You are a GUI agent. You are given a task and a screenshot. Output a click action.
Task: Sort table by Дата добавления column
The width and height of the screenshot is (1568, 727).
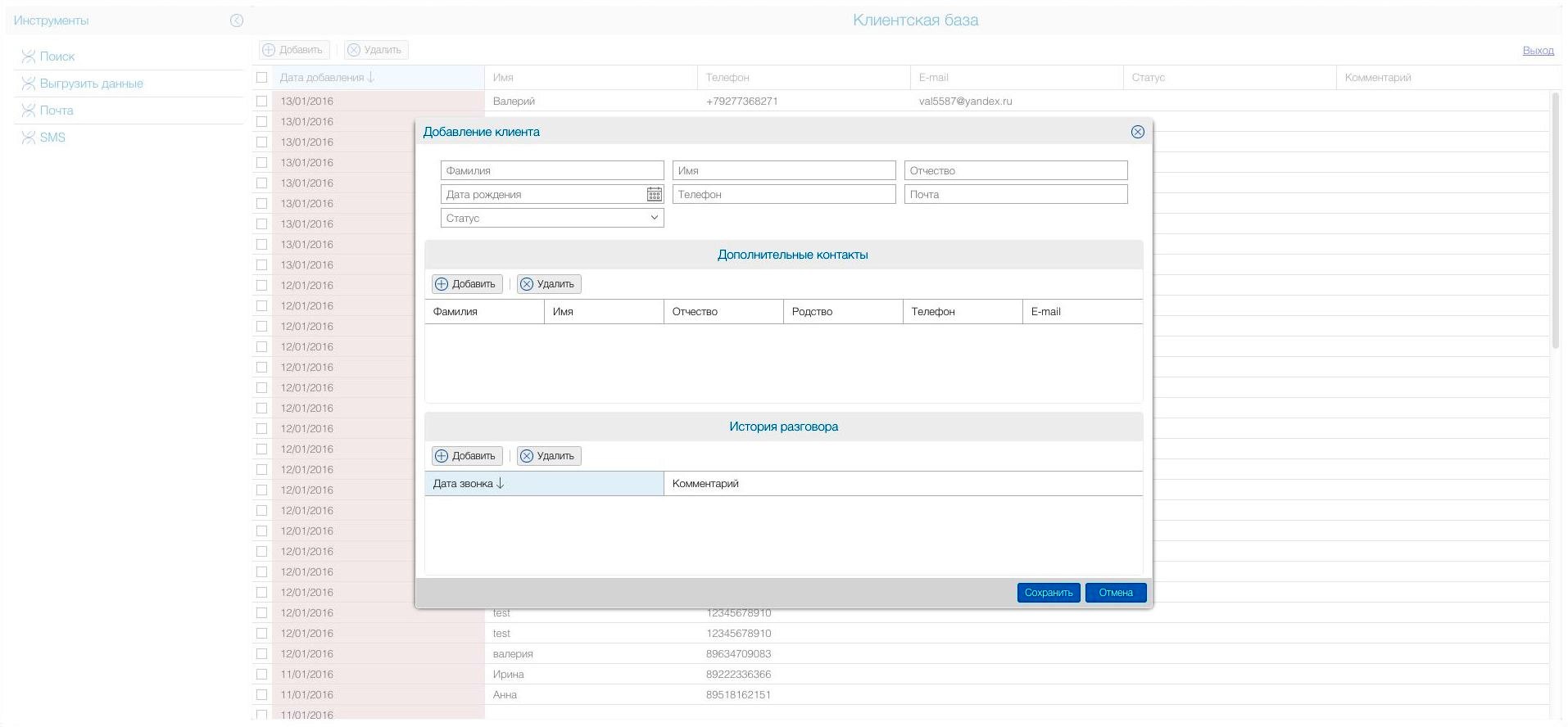pos(327,78)
